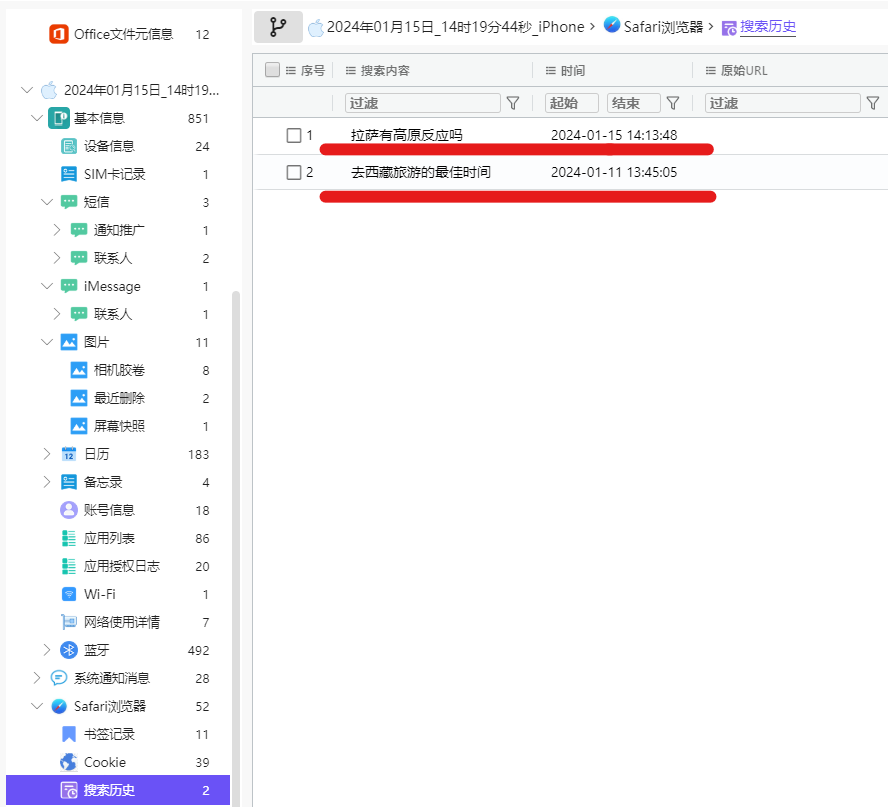The width and height of the screenshot is (888, 807).
Task: Select the 图片 pictures icon
Action: tap(69, 342)
